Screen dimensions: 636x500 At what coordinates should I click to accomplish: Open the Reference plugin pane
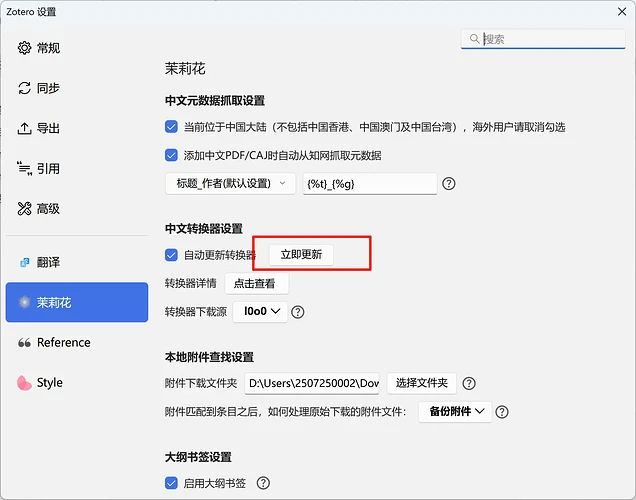[x=77, y=343]
